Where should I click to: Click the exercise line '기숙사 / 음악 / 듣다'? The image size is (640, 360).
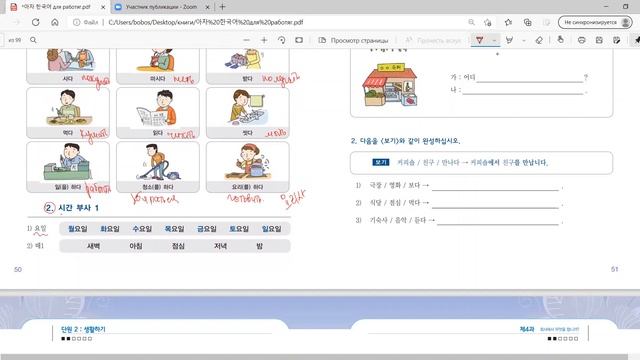(x=398, y=220)
